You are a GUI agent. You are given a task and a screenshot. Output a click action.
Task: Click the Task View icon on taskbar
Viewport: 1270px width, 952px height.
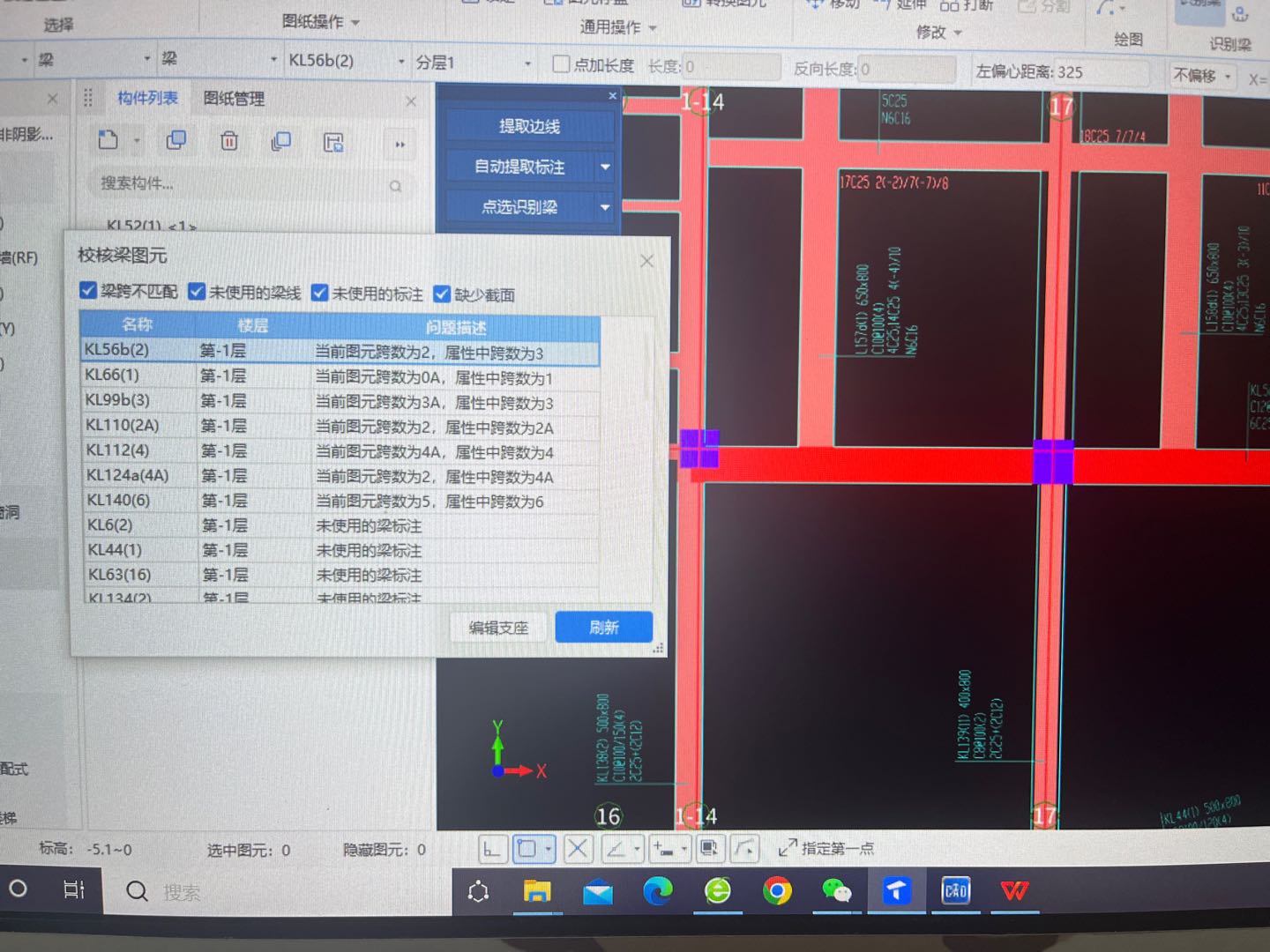(x=74, y=889)
